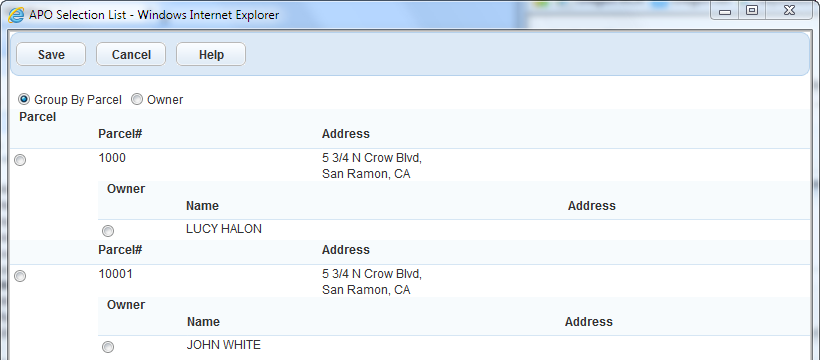Image resolution: width=820 pixels, height=360 pixels.
Task: Click the Cancel button
Action: click(131, 54)
